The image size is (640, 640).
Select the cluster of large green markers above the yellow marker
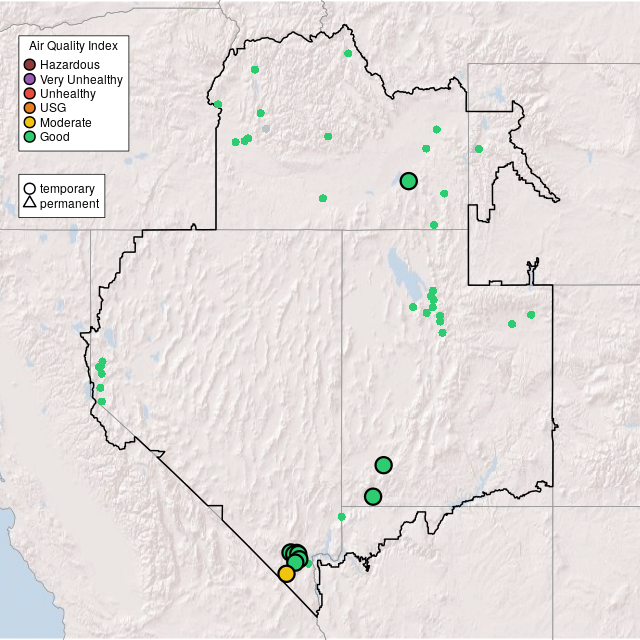point(294,555)
